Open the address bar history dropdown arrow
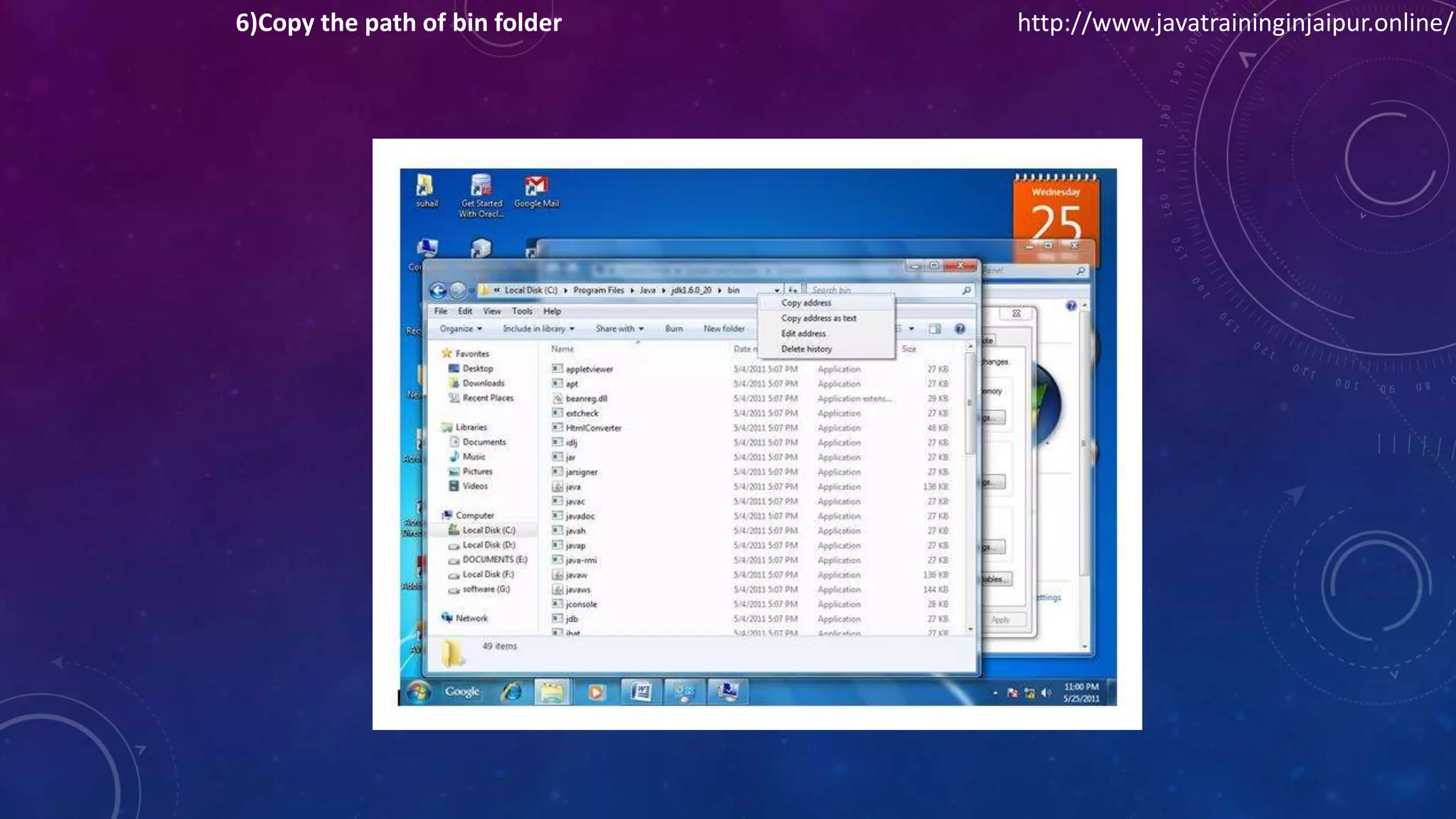Viewport: 1456px width, 819px height. (776, 290)
